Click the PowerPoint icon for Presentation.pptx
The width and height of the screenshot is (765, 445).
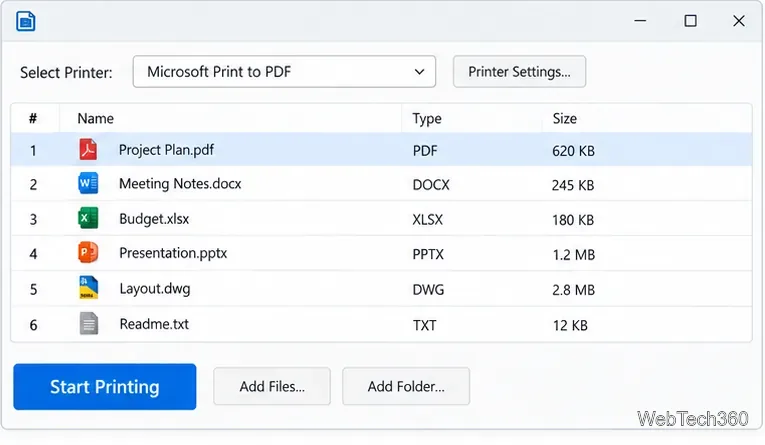click(x=88, y=253)
